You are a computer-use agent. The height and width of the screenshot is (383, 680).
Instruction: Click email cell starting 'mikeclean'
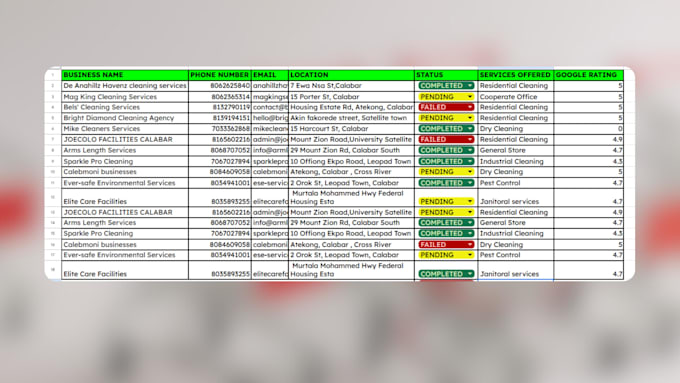[x=270, y=129]
